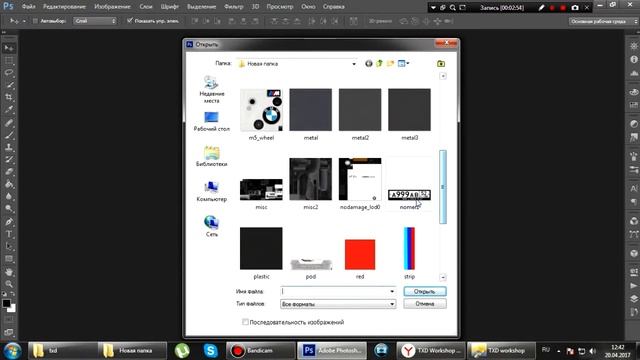Screen dimensions: 640x360
Task: Expand the Папка location dropdown
Action: [354, 64]
